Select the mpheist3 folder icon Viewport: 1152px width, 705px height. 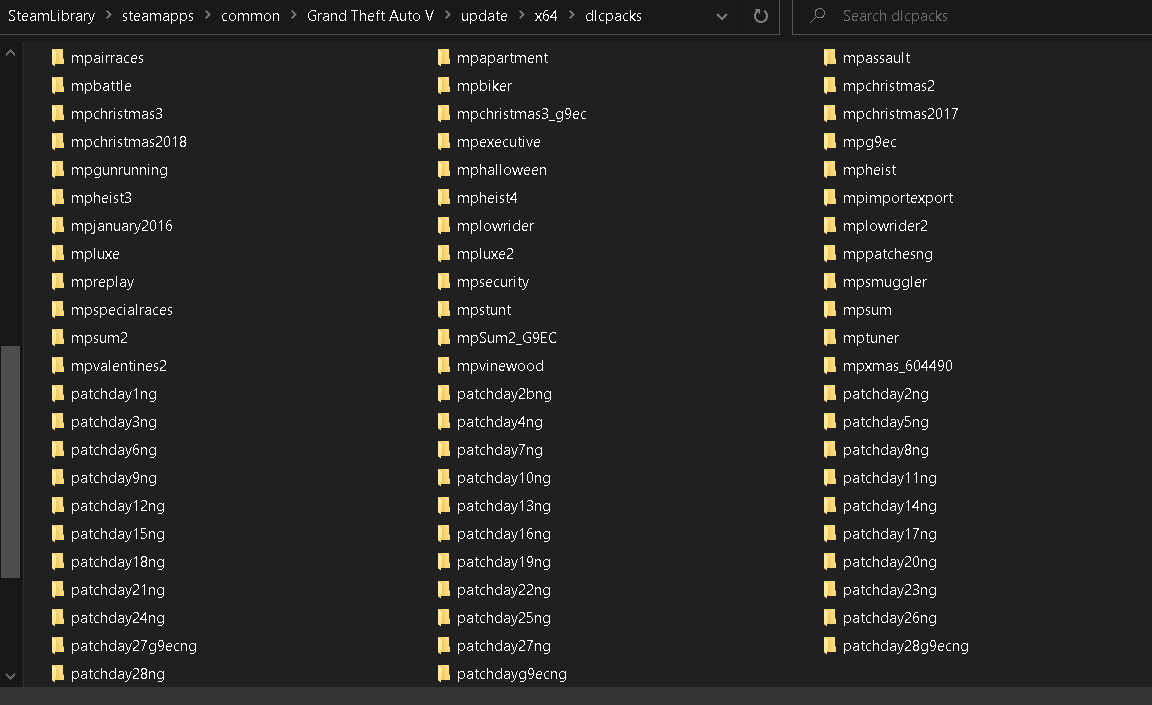(x=58, y=198)
